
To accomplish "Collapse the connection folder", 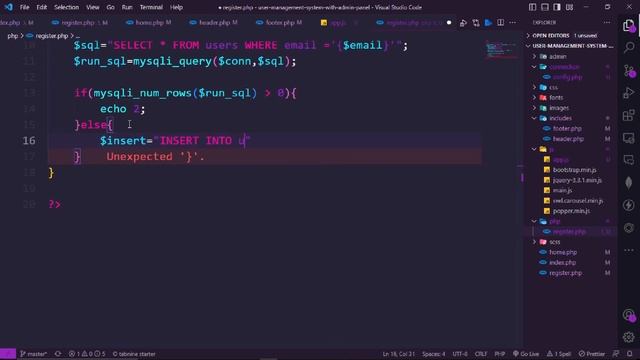I will [x=571, y=67].
